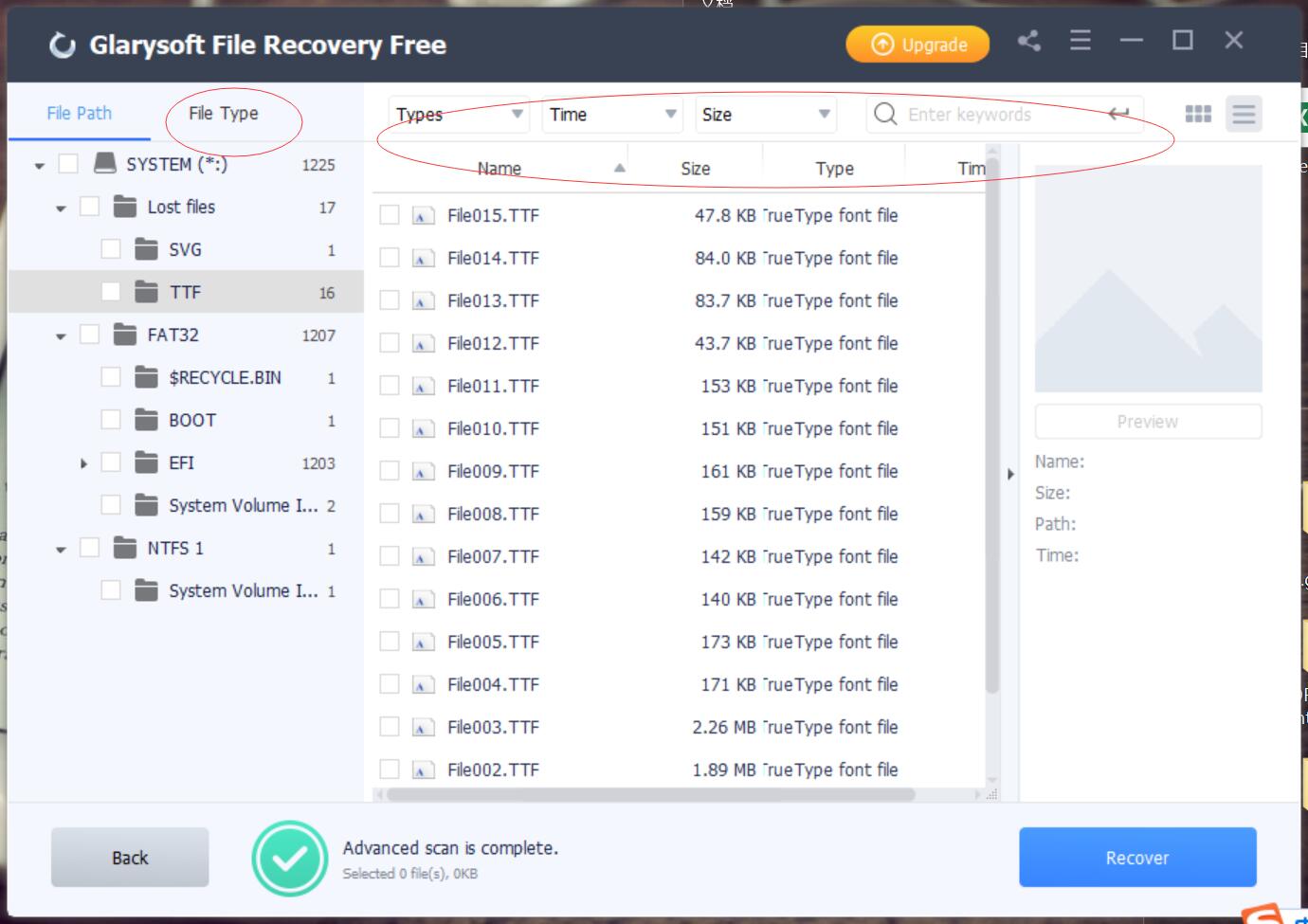The height and width of the screenshot is (924, 1308).
Task: Click the share icon in title bar
Action: [1028, 41]
